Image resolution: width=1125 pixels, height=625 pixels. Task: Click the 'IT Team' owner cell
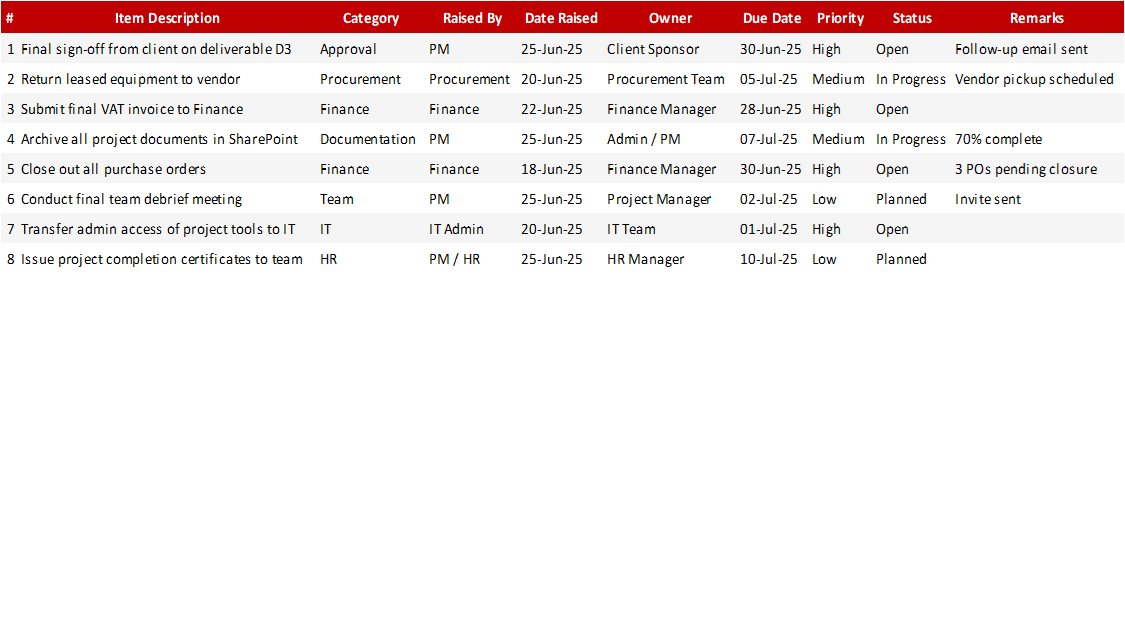click(631, 230)
